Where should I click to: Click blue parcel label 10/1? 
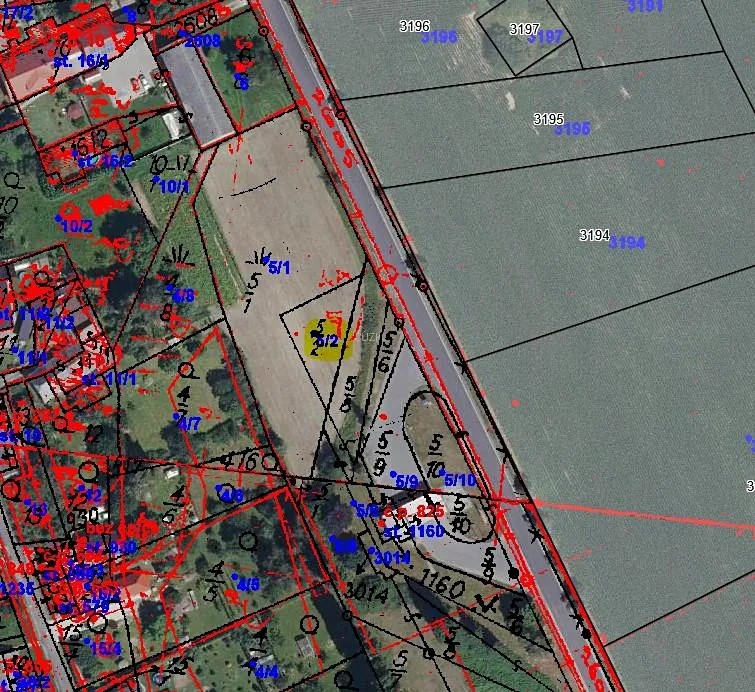pos(174,186)
